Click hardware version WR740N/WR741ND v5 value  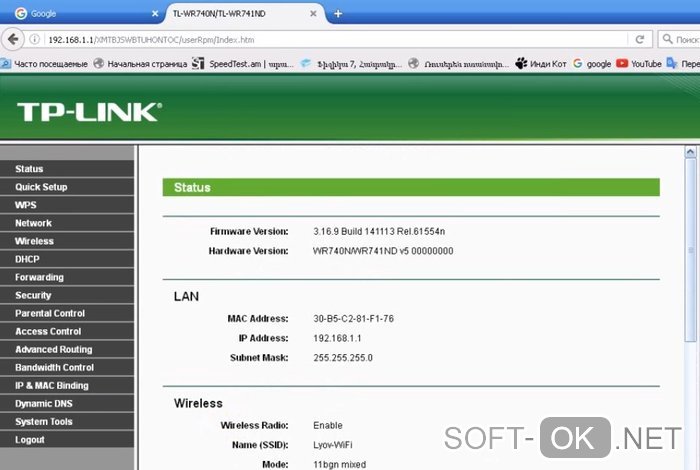(x=383, y=251)
